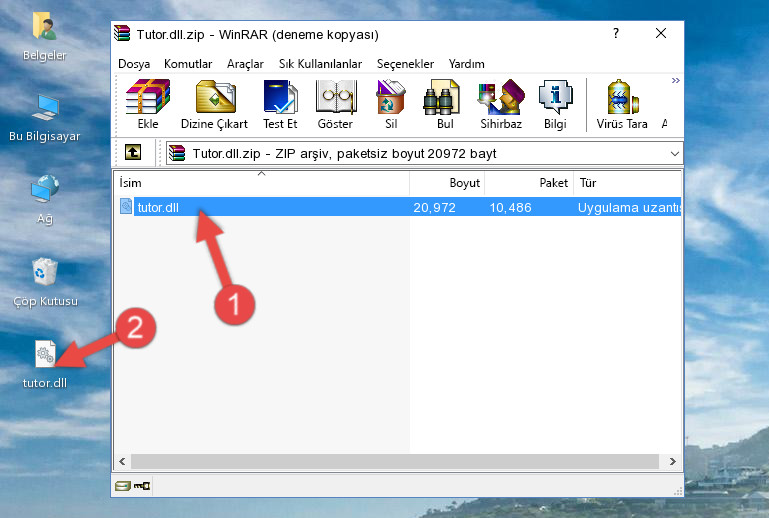Click the horizontal scrollbar right arrow
The width and height of the screenshot is (769, 518).
672,461
